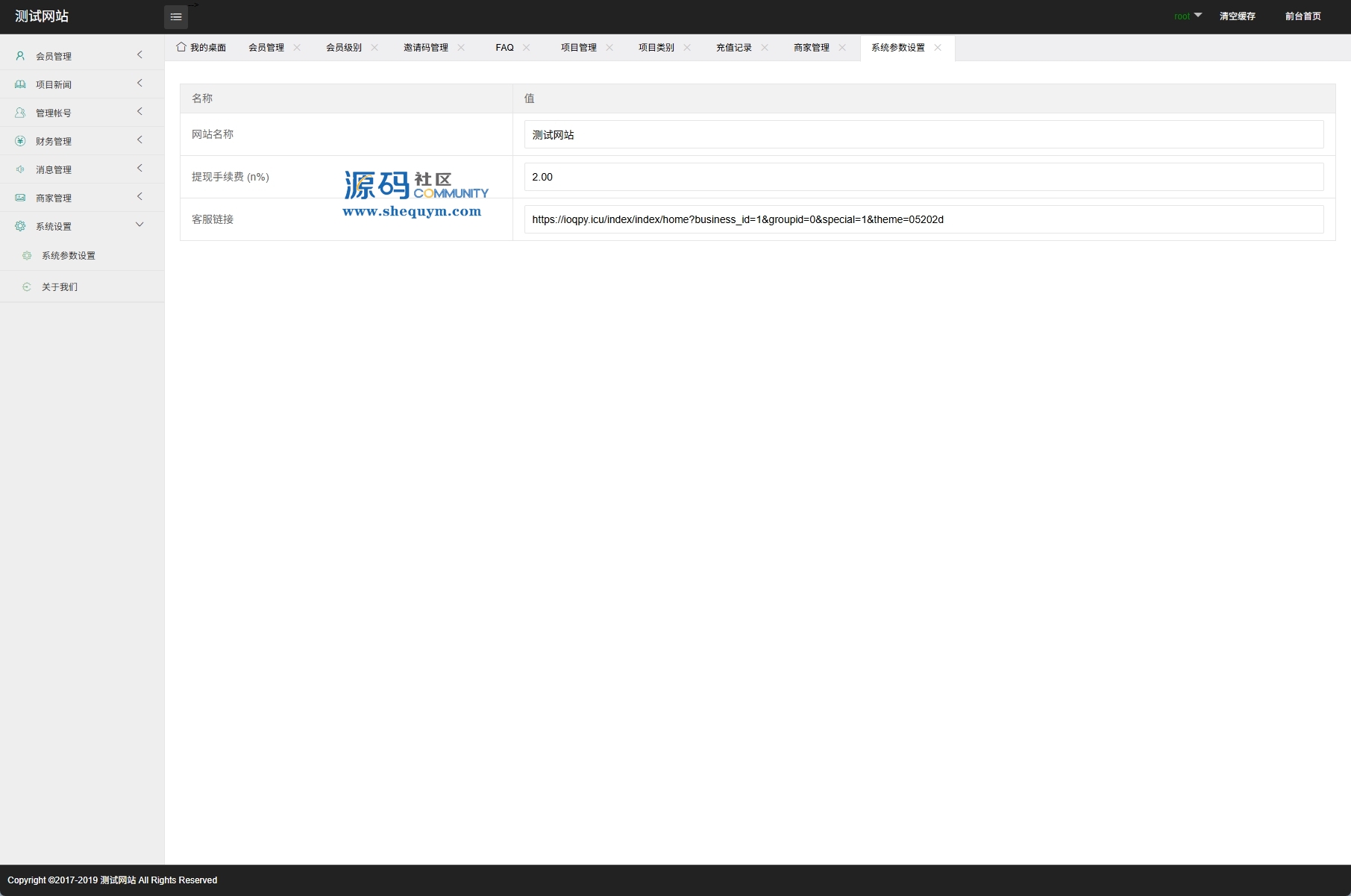Click the 消息管理 speaker icon in sidebar

point(20,169)
